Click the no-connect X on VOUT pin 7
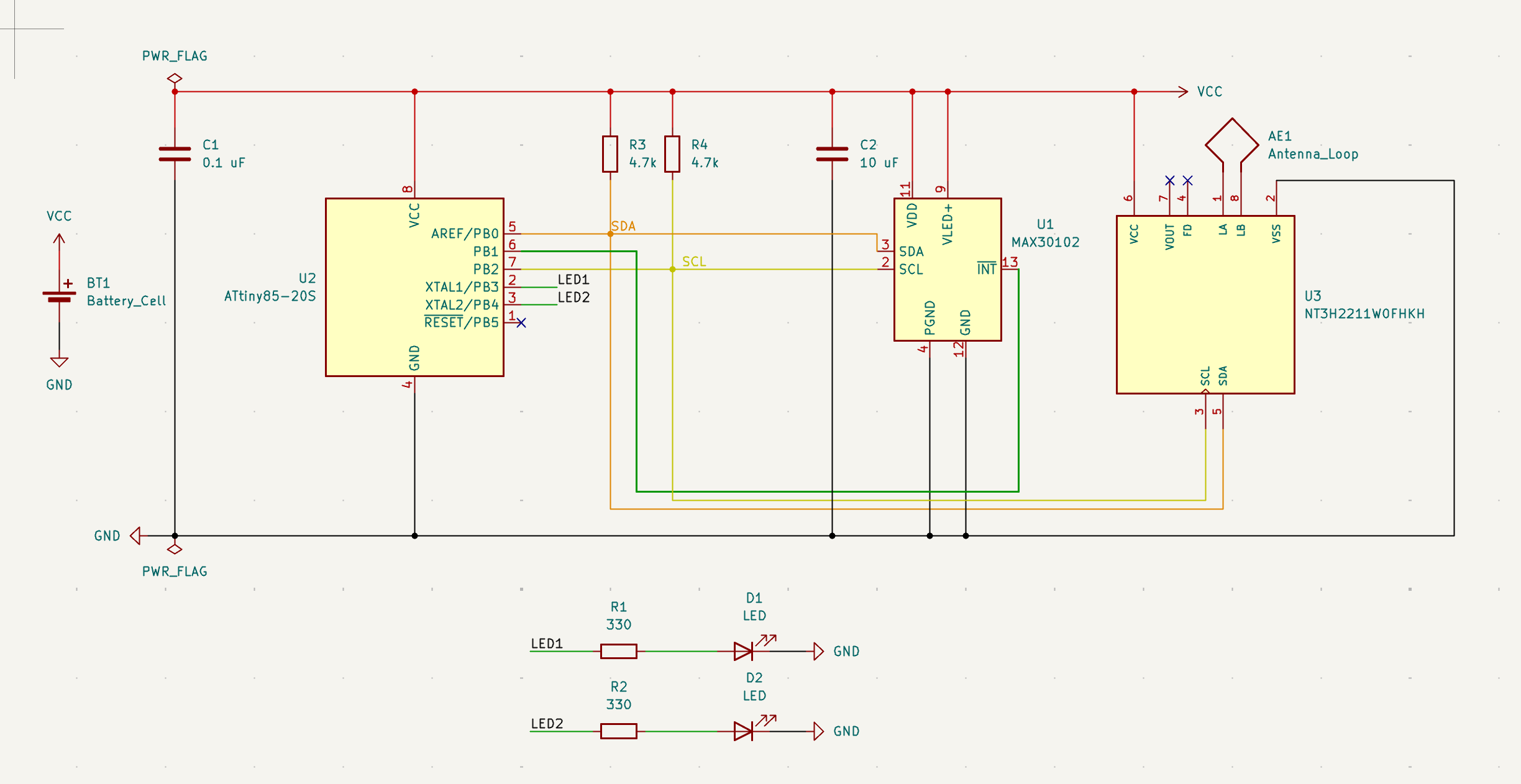 (1170, 180)
